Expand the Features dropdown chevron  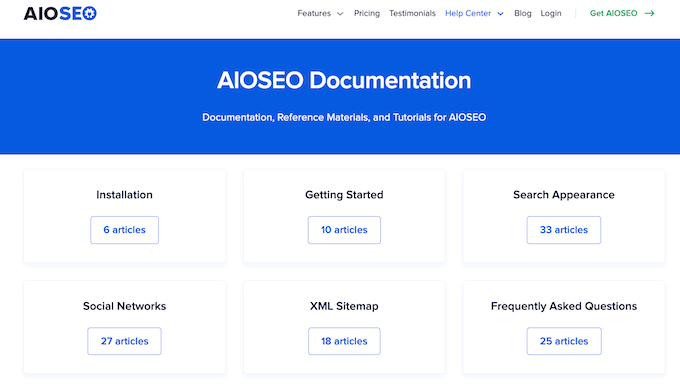point(340,14)
